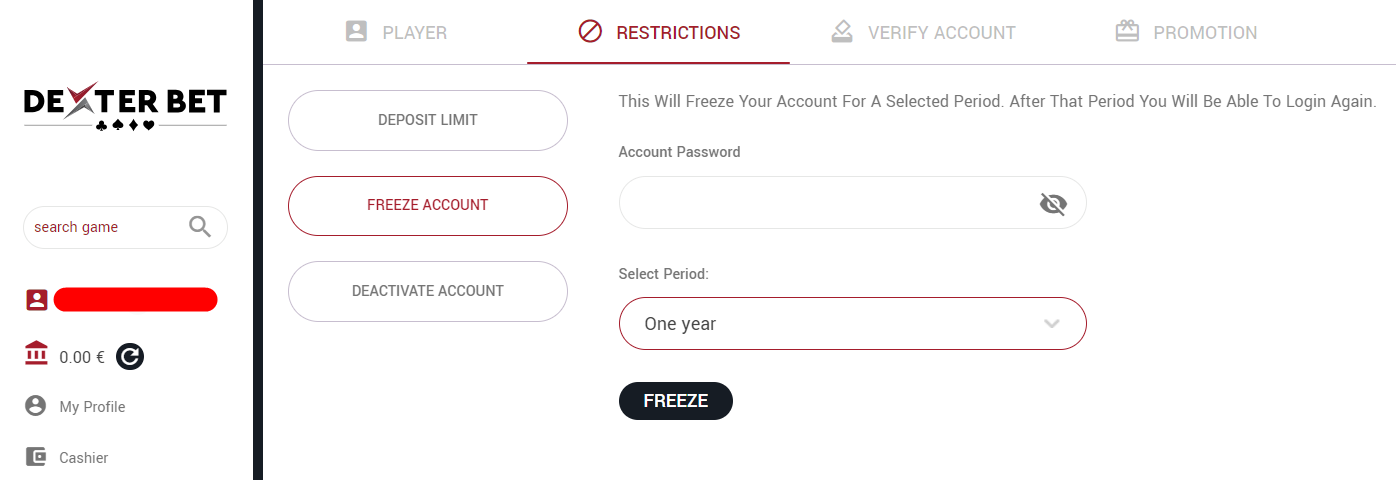
Task: Click the Verify Account stamp icon
Action: [x=842, y=32]
